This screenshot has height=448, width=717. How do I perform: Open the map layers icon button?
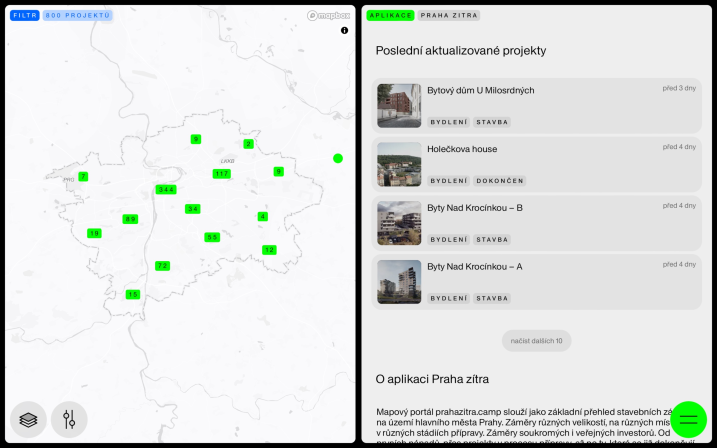(x=28, y=419)
